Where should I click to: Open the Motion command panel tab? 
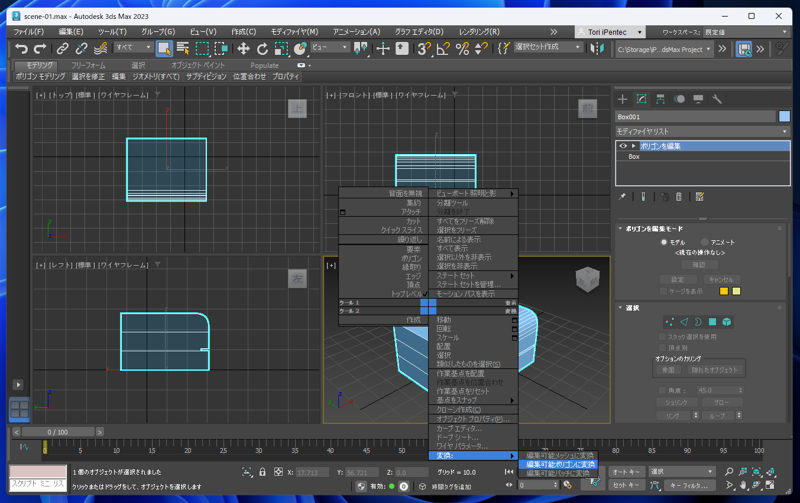tap(679, 99)
